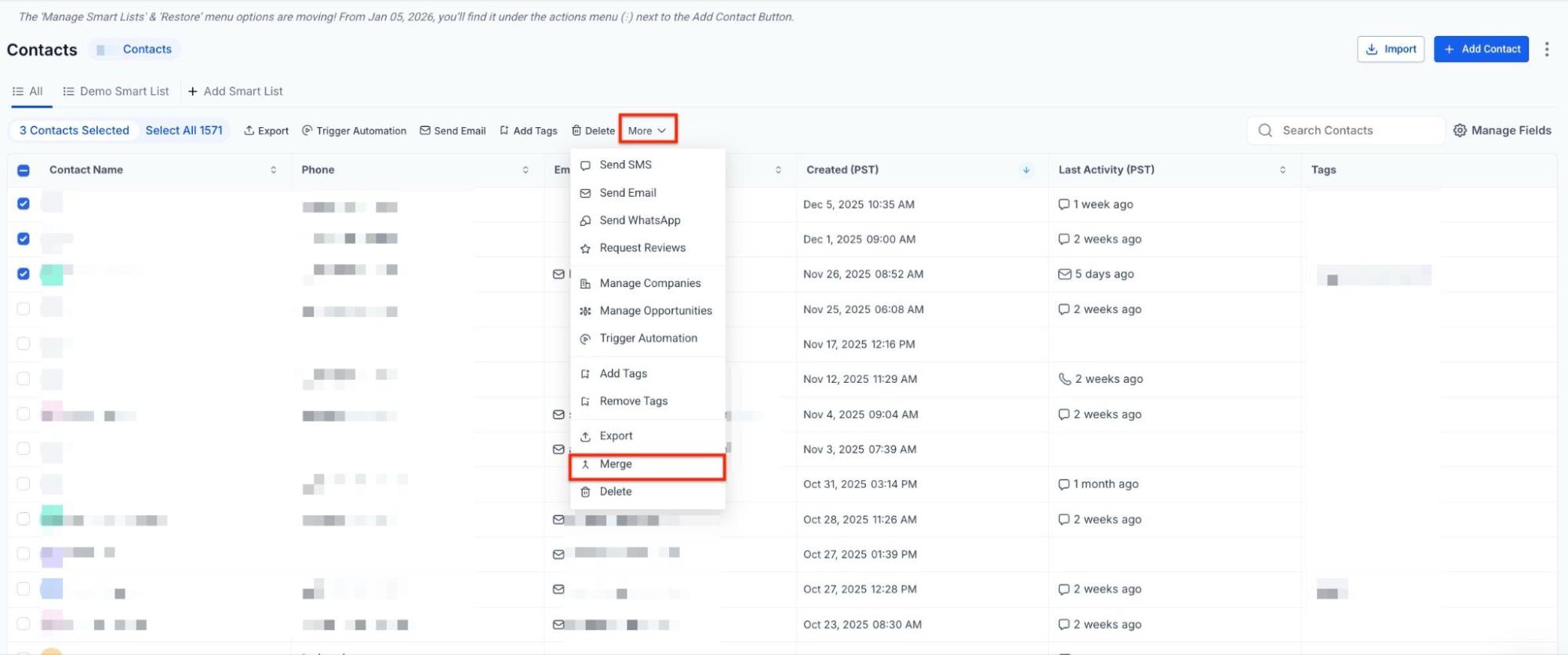The image size is (1568, 655).
Task: Click Add Tags in the bulk toolbar
Action: pos(528,131)
